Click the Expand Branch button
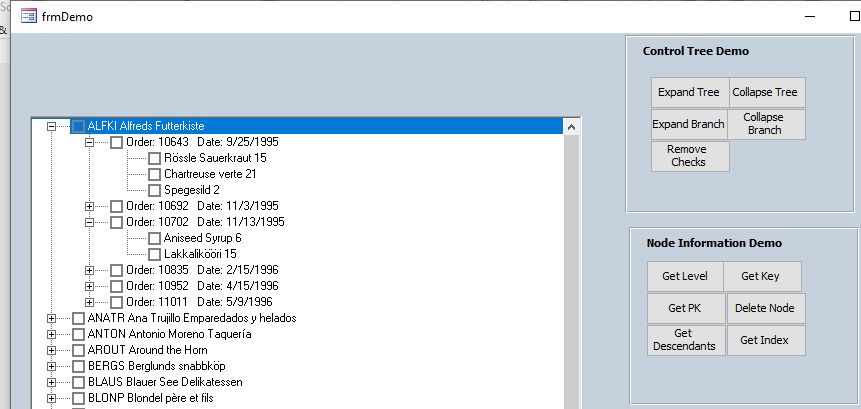 tap(689, 124)
